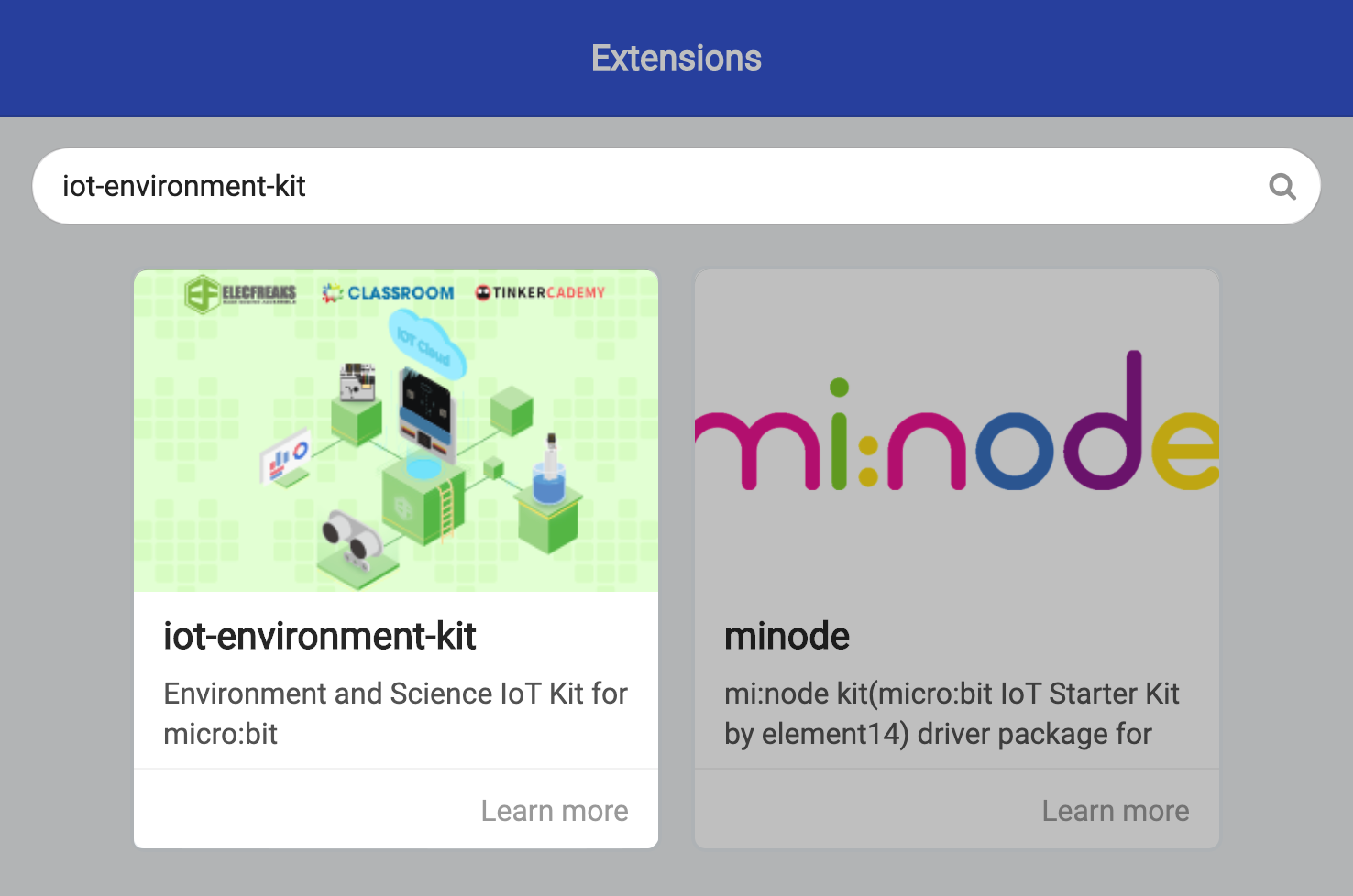Open the mi:node logo card image

[957, 431]
